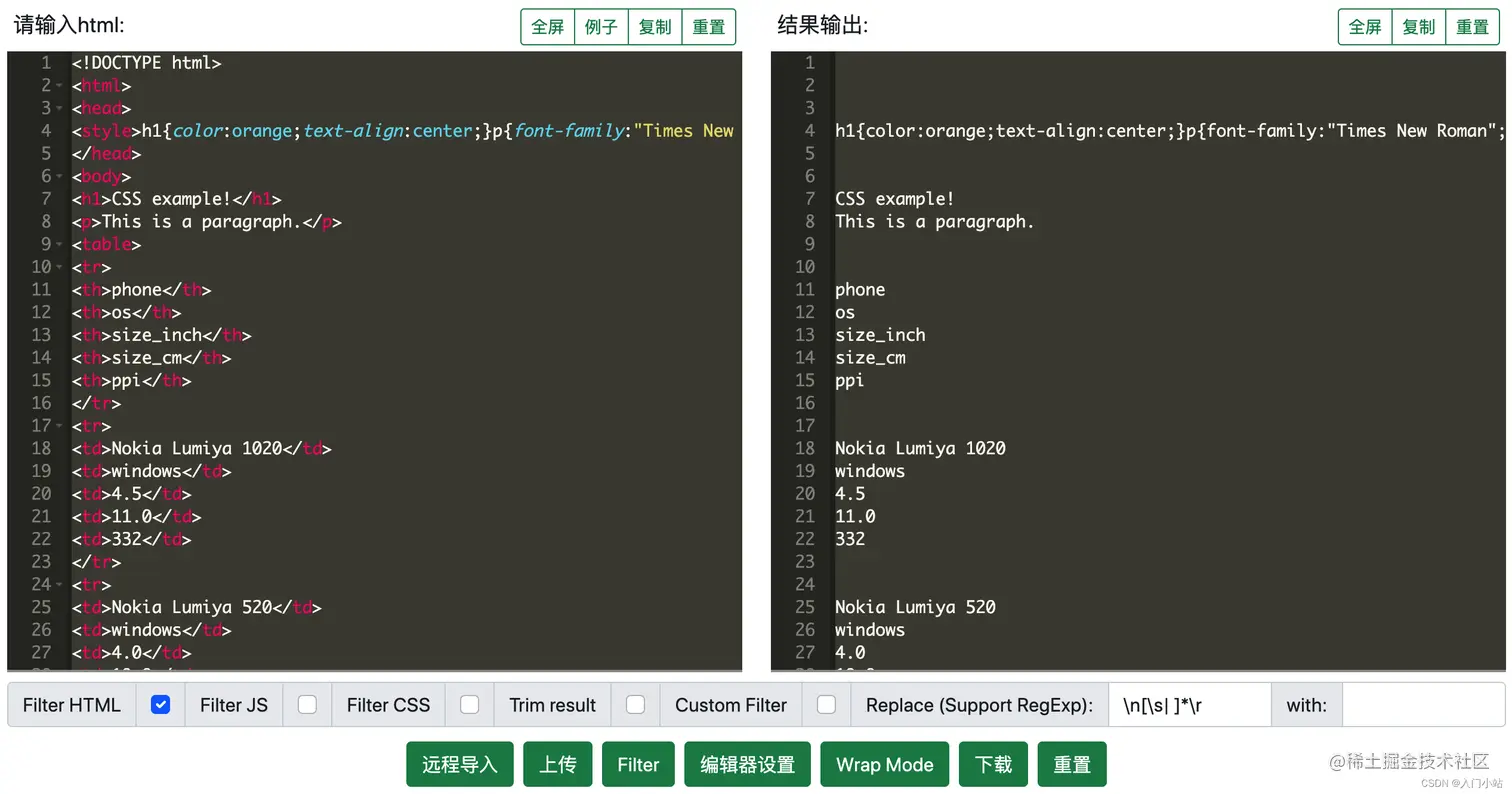This screenshot has width=1512, height=794.
Task: Enable the Filter CSS checkbox
Action: 469,705
